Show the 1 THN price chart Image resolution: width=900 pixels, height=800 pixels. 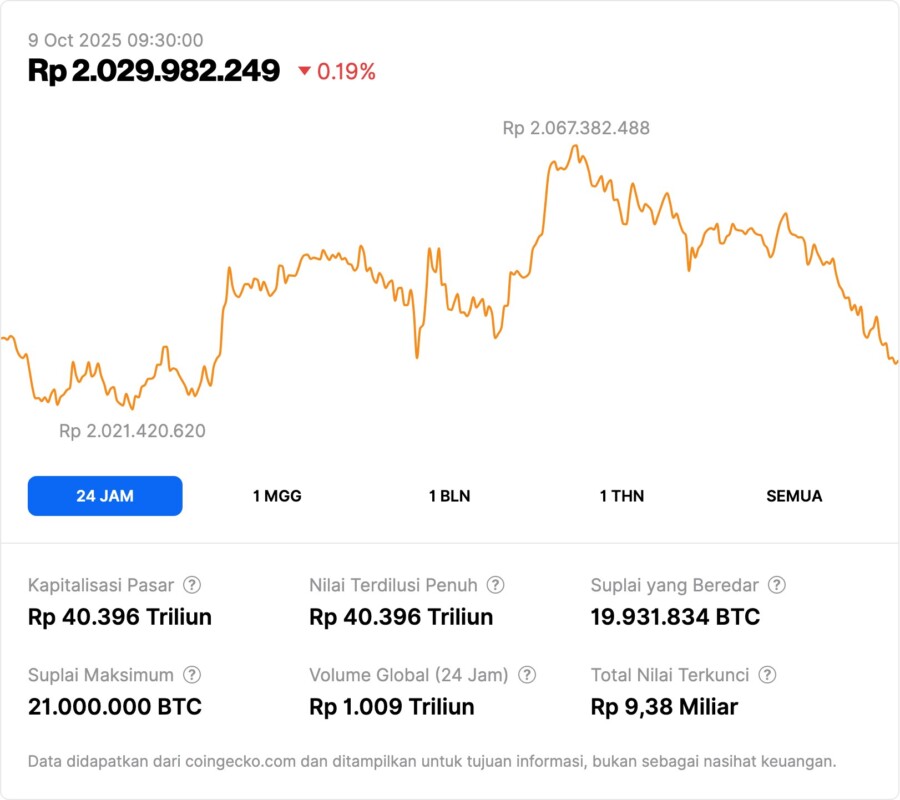pyautogui.click(x=622, y=496)
